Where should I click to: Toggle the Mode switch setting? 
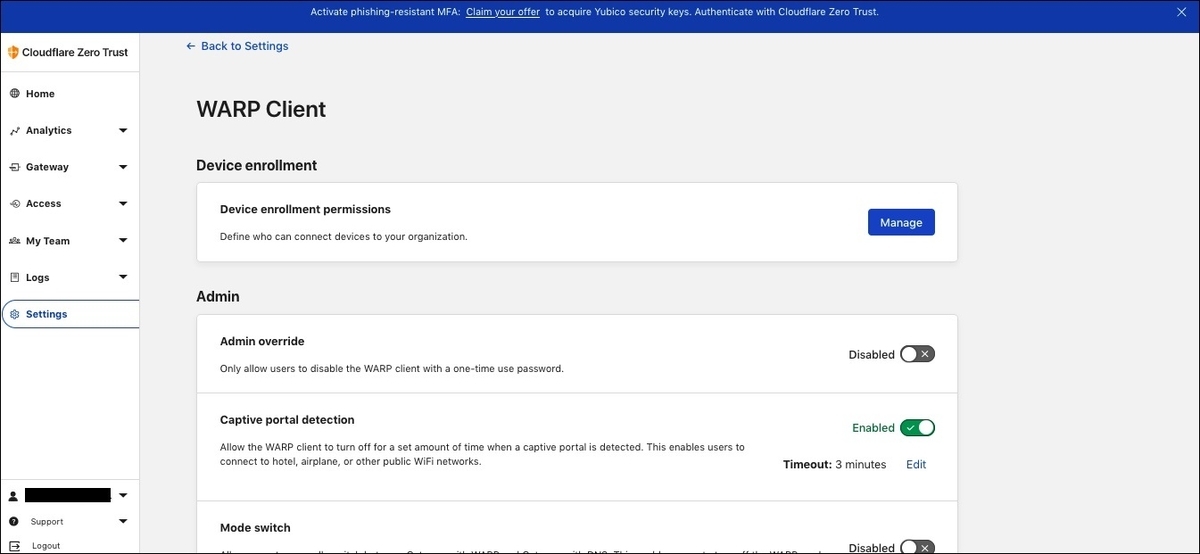point(917,547)
